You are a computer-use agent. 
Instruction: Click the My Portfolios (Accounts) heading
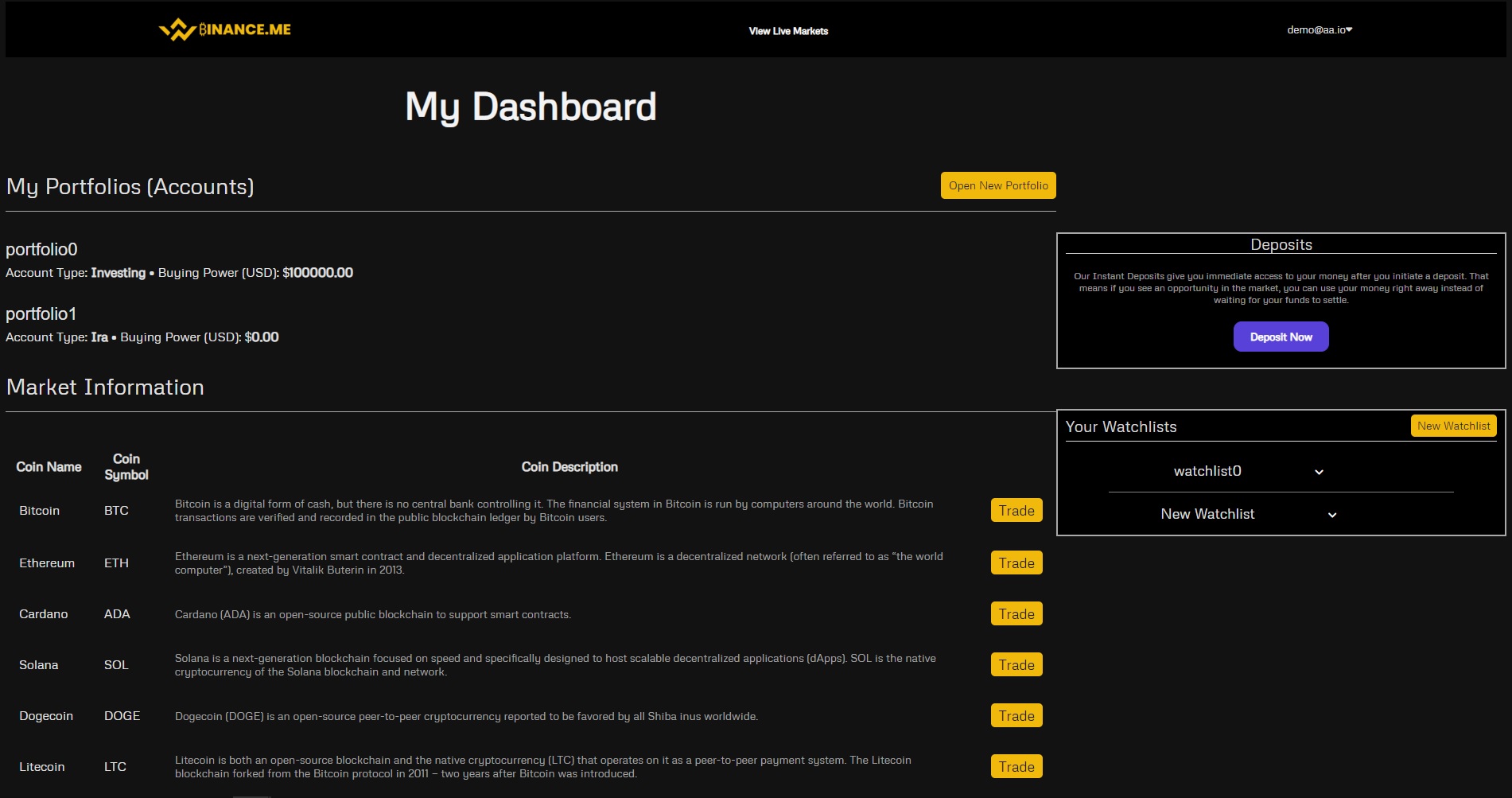coord(130,186)
